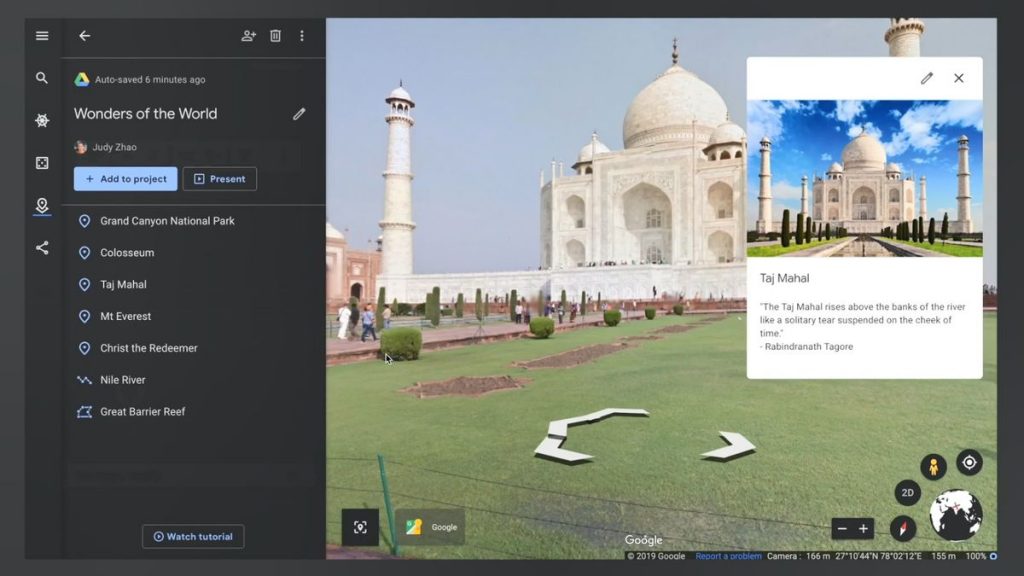Select the Mt Everest list item
Image resolution: width=1024 pixels, height=576 pixels.
tap(194, 316)
